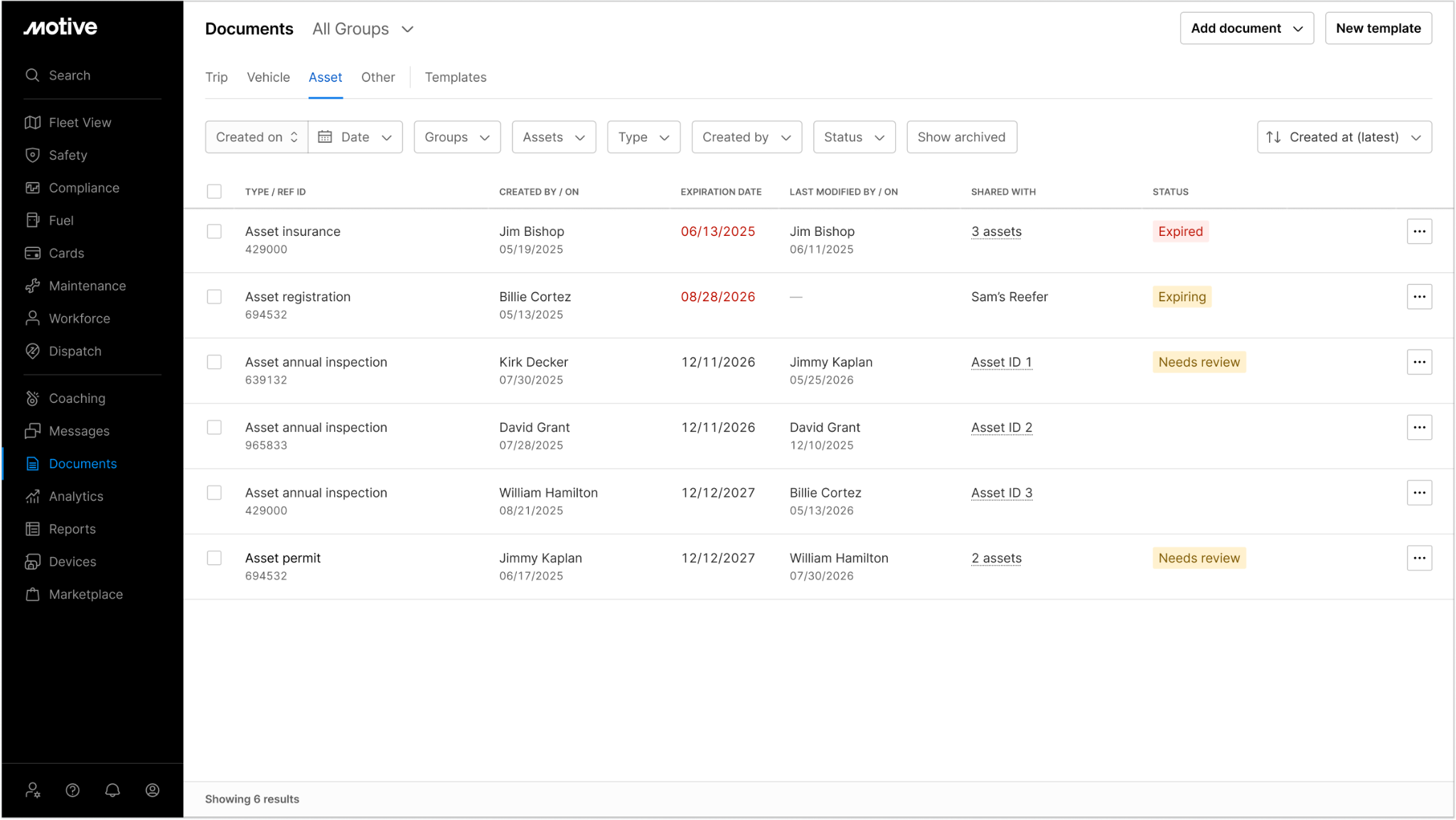
Task: Select checkbox for William Hamilton's inspection
Action: (x=214, y=493)
